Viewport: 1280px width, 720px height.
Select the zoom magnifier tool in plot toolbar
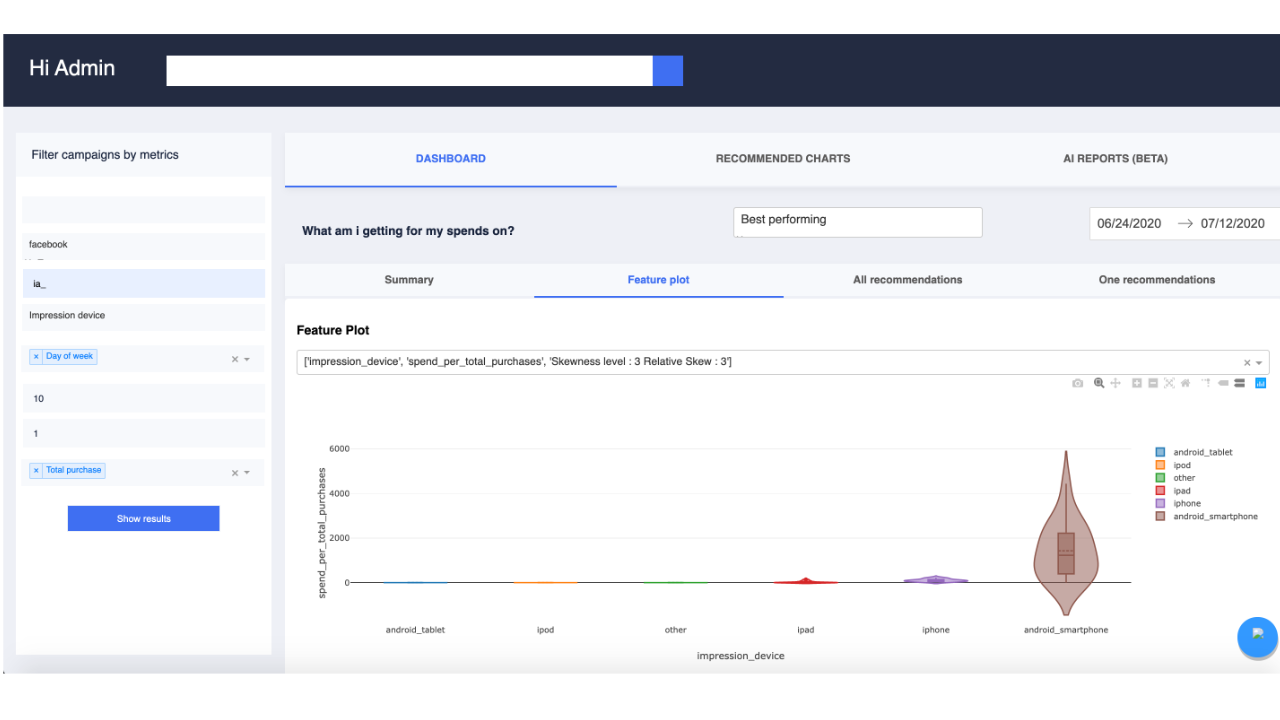1099,383
